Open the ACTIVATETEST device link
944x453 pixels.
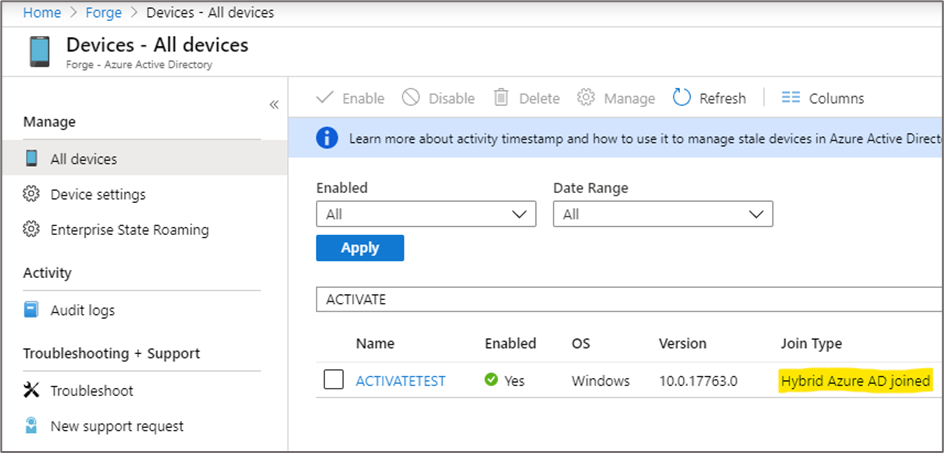point(400,380)
